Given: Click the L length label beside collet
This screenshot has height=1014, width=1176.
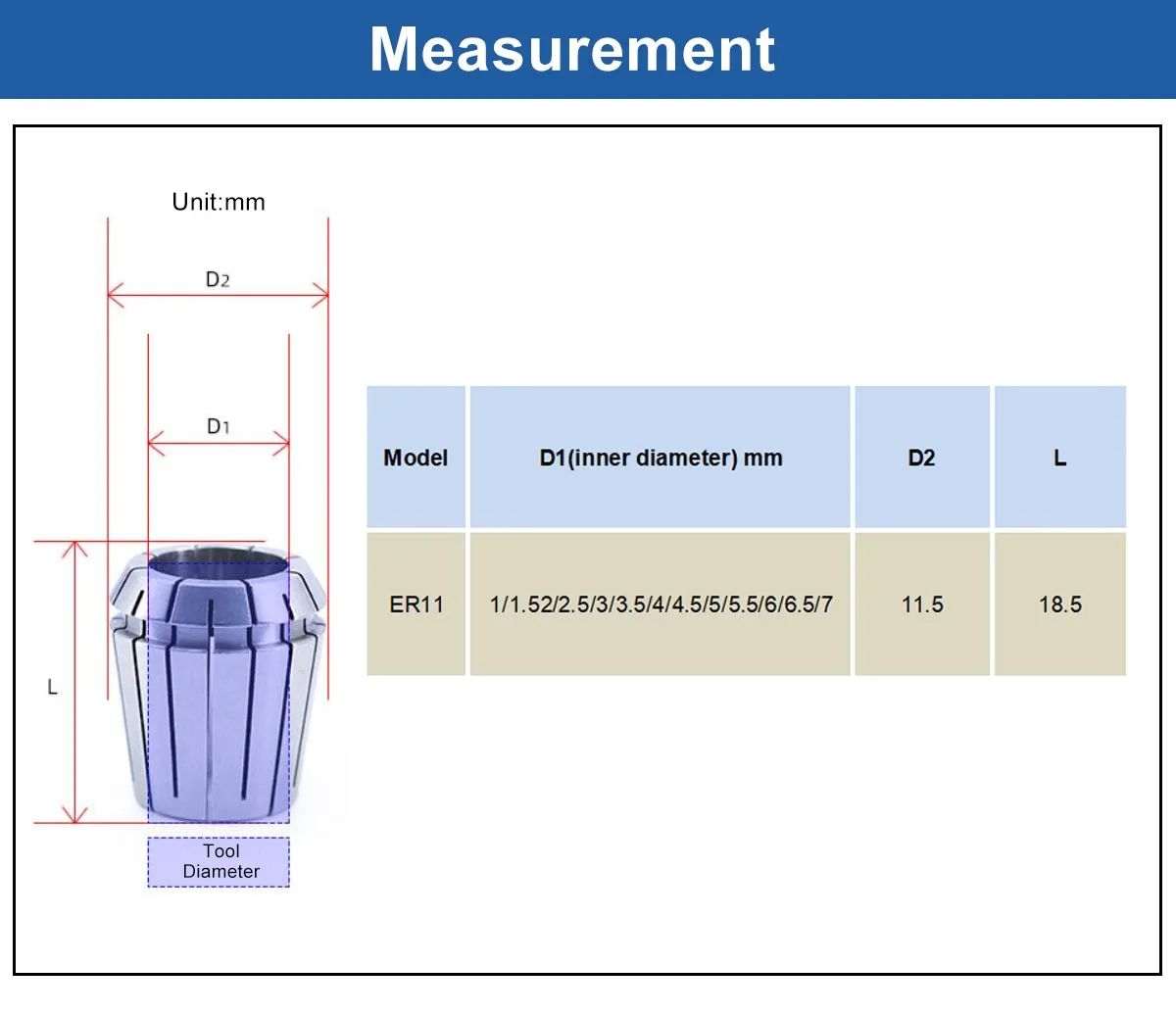Looking at the screenshot, I should tap(53, 688).
